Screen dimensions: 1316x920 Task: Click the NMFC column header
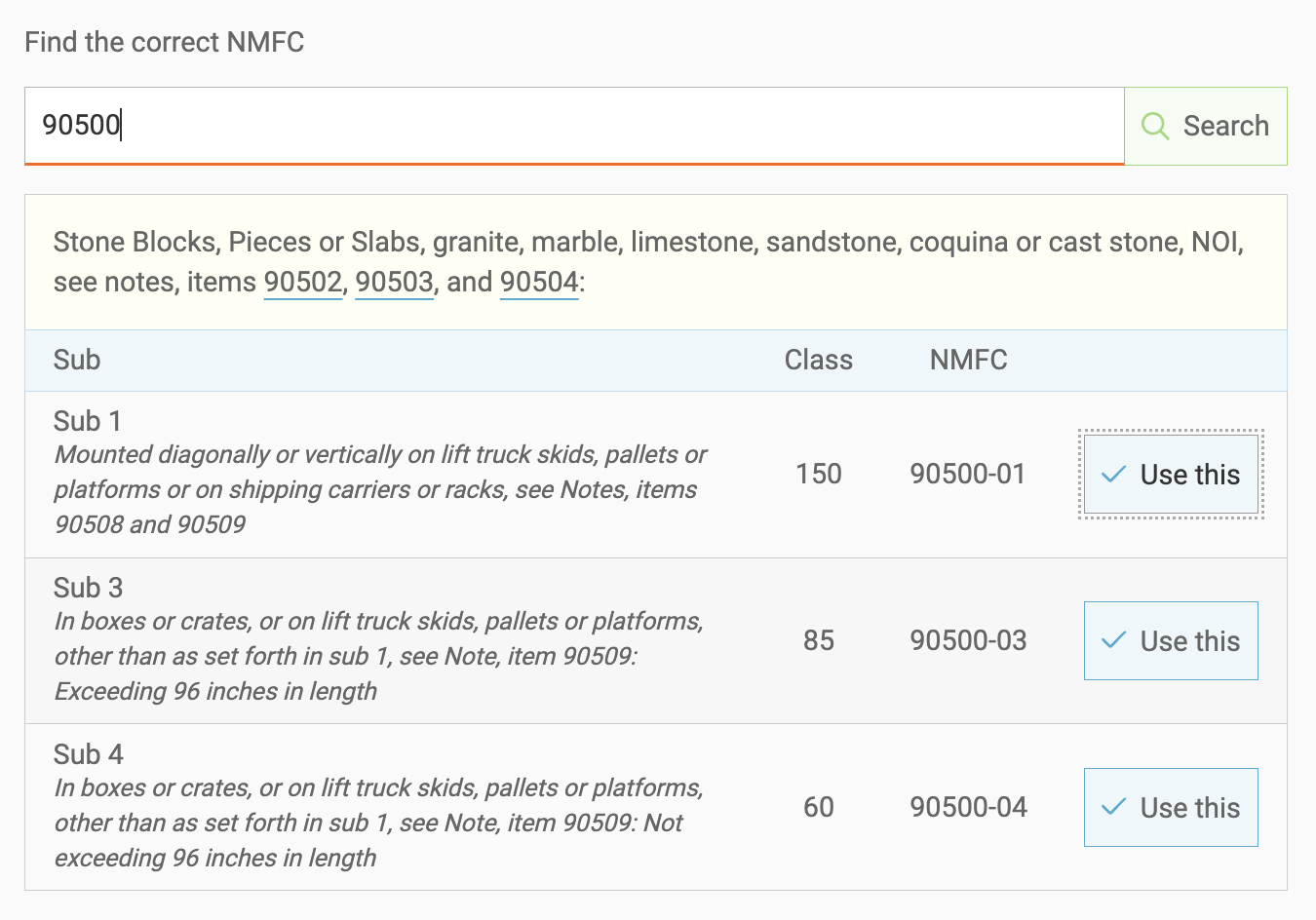pyautogui.click(x=968, y=360)
